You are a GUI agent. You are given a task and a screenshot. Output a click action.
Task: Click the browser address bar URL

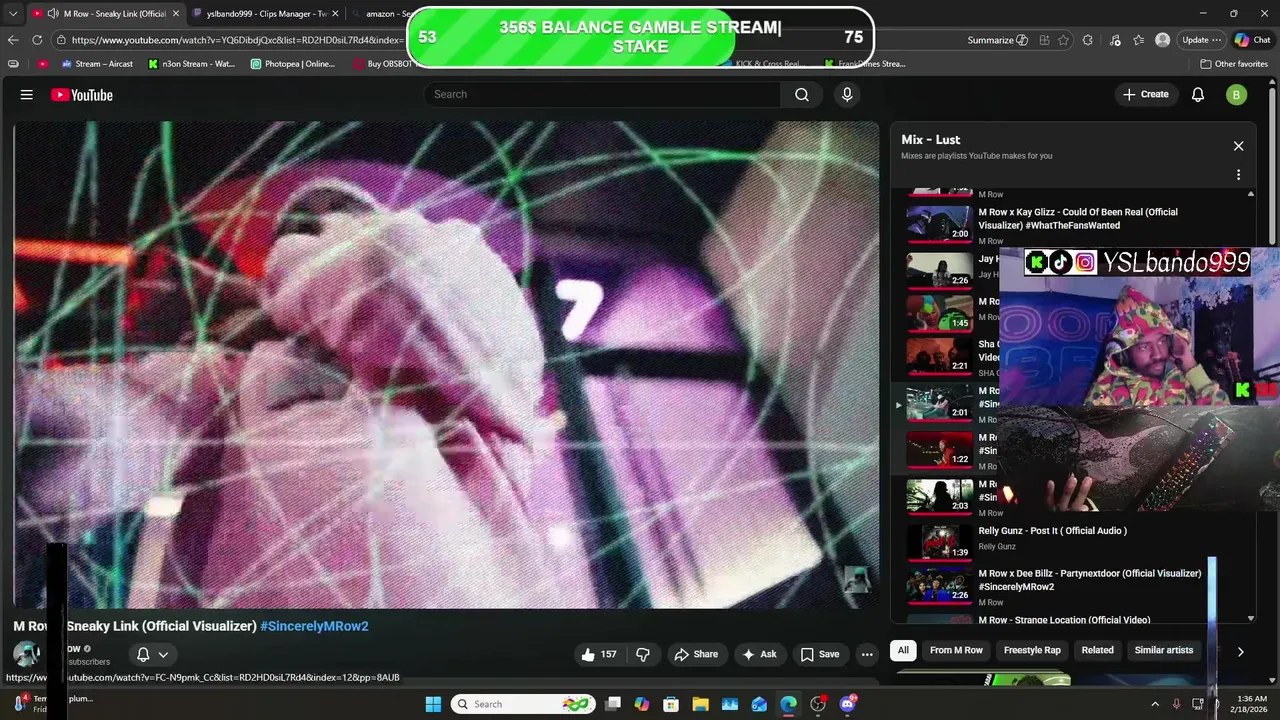tap(237, 40)
